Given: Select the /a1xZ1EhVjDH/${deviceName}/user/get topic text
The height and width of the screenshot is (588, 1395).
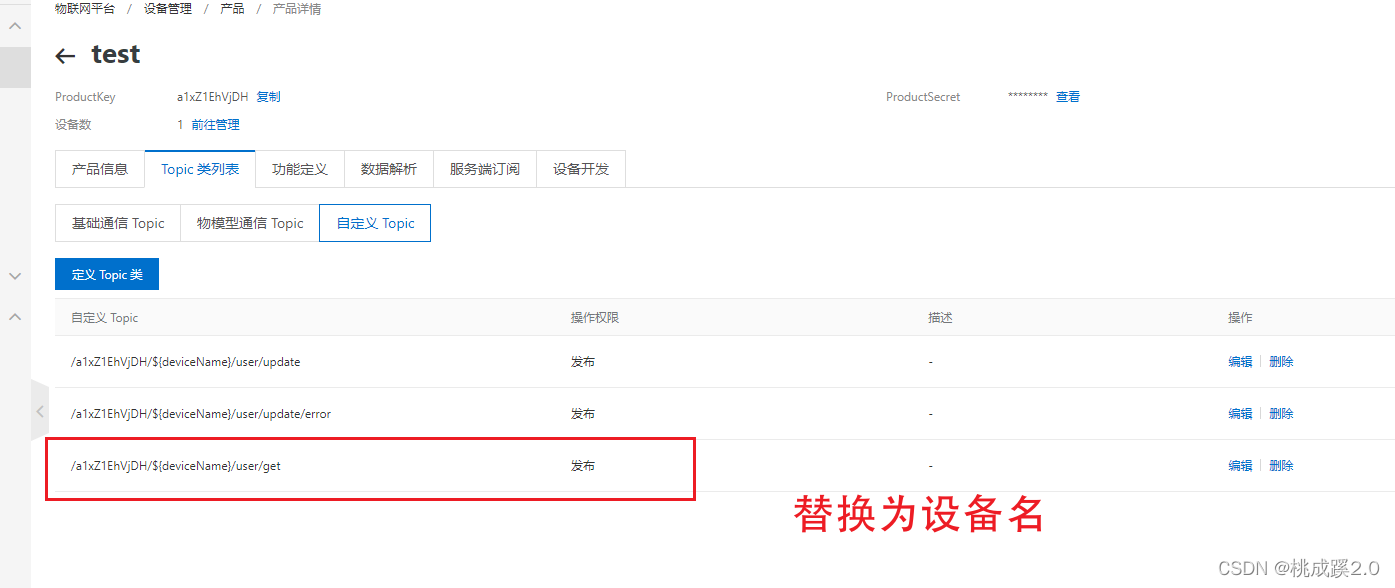Looking at the screenshot, I should (x=175, y=466).
